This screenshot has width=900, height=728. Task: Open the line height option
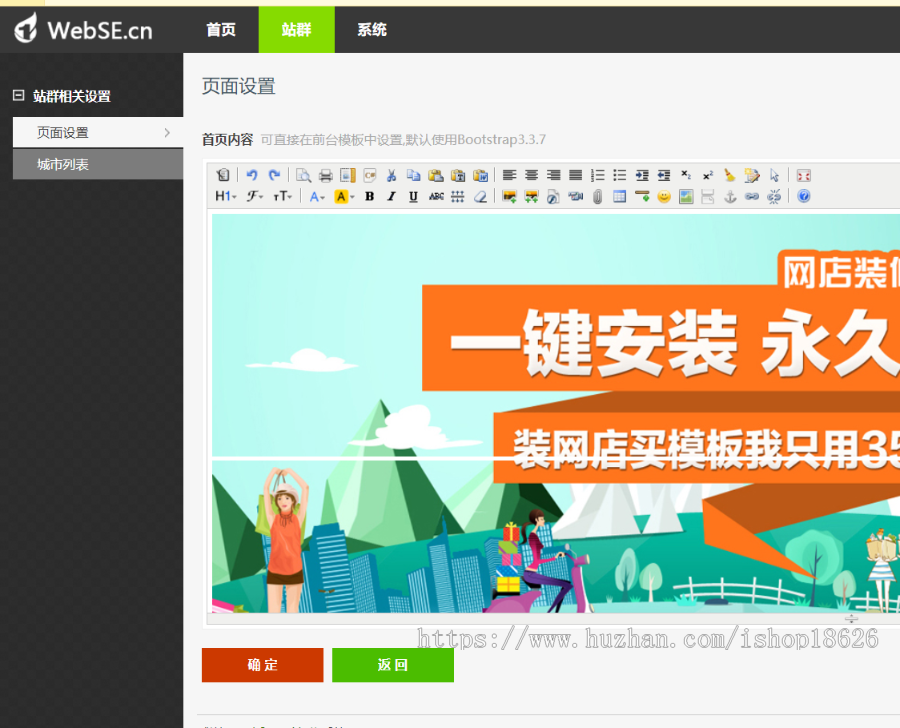pos(457,196)
